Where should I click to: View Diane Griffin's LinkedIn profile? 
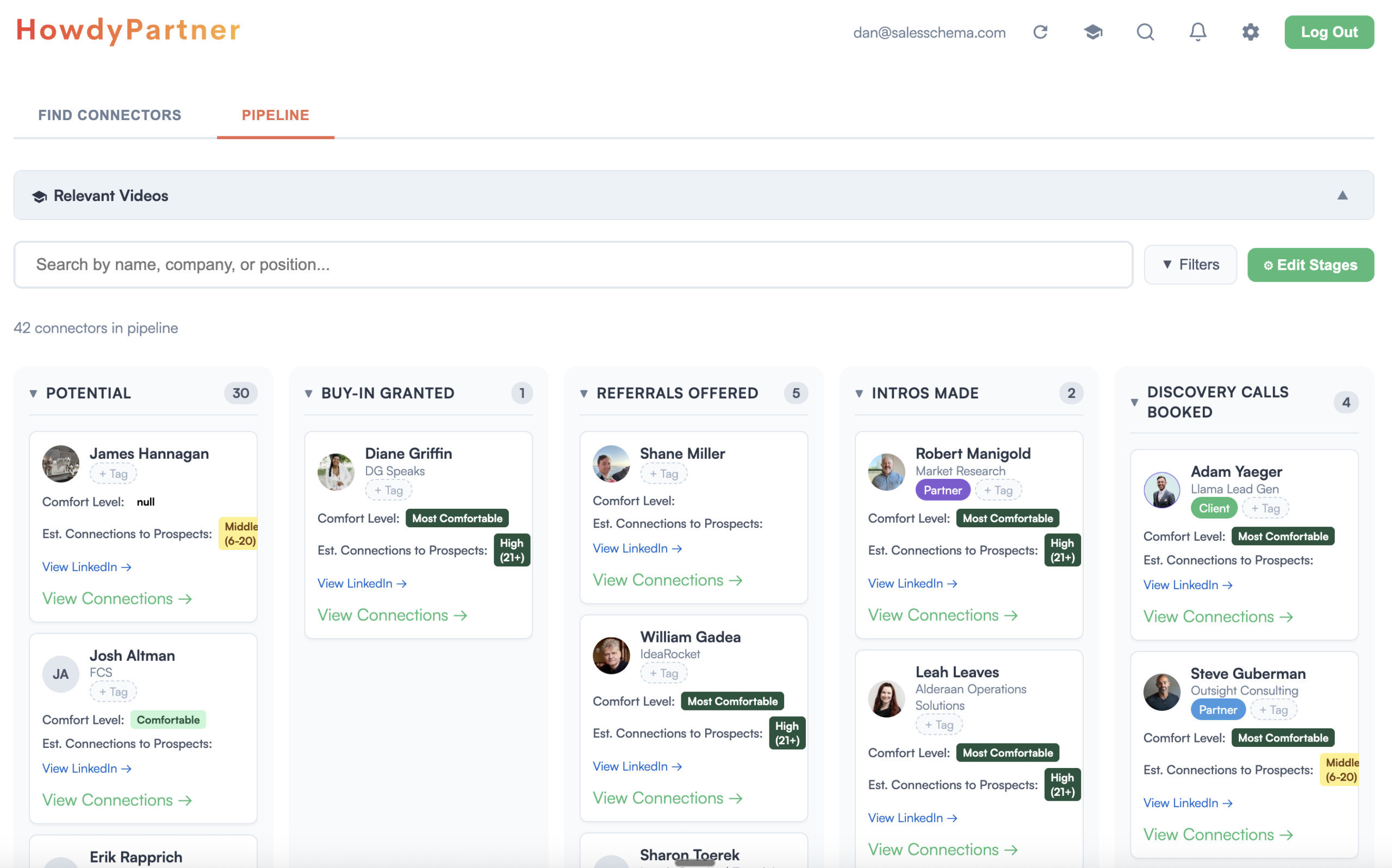point(362,583)
